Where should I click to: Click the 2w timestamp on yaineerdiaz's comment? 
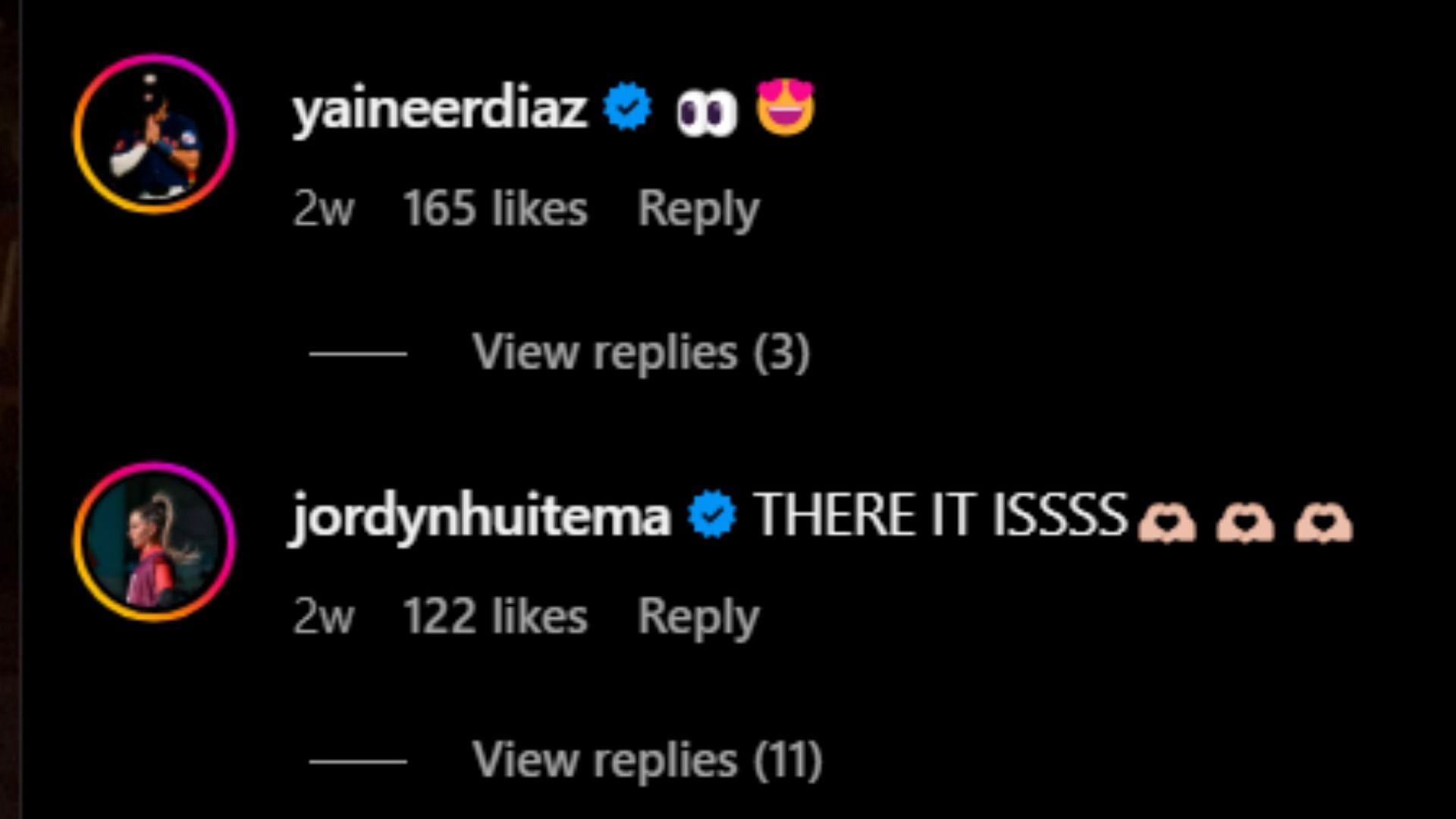[x=324, y=209]
